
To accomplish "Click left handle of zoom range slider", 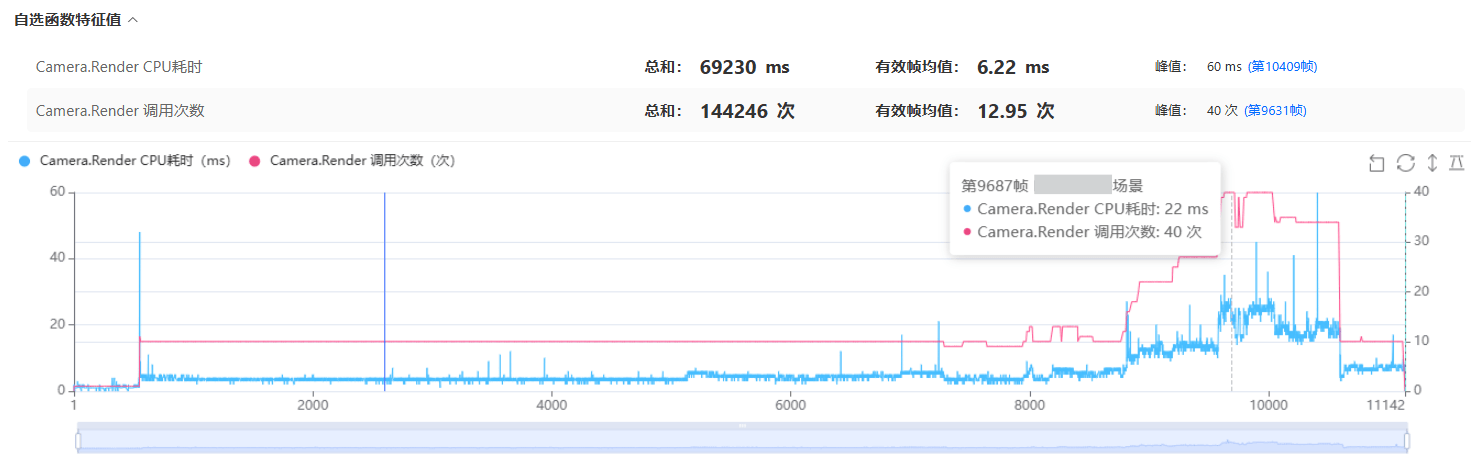I will click(x=78, y=441).
